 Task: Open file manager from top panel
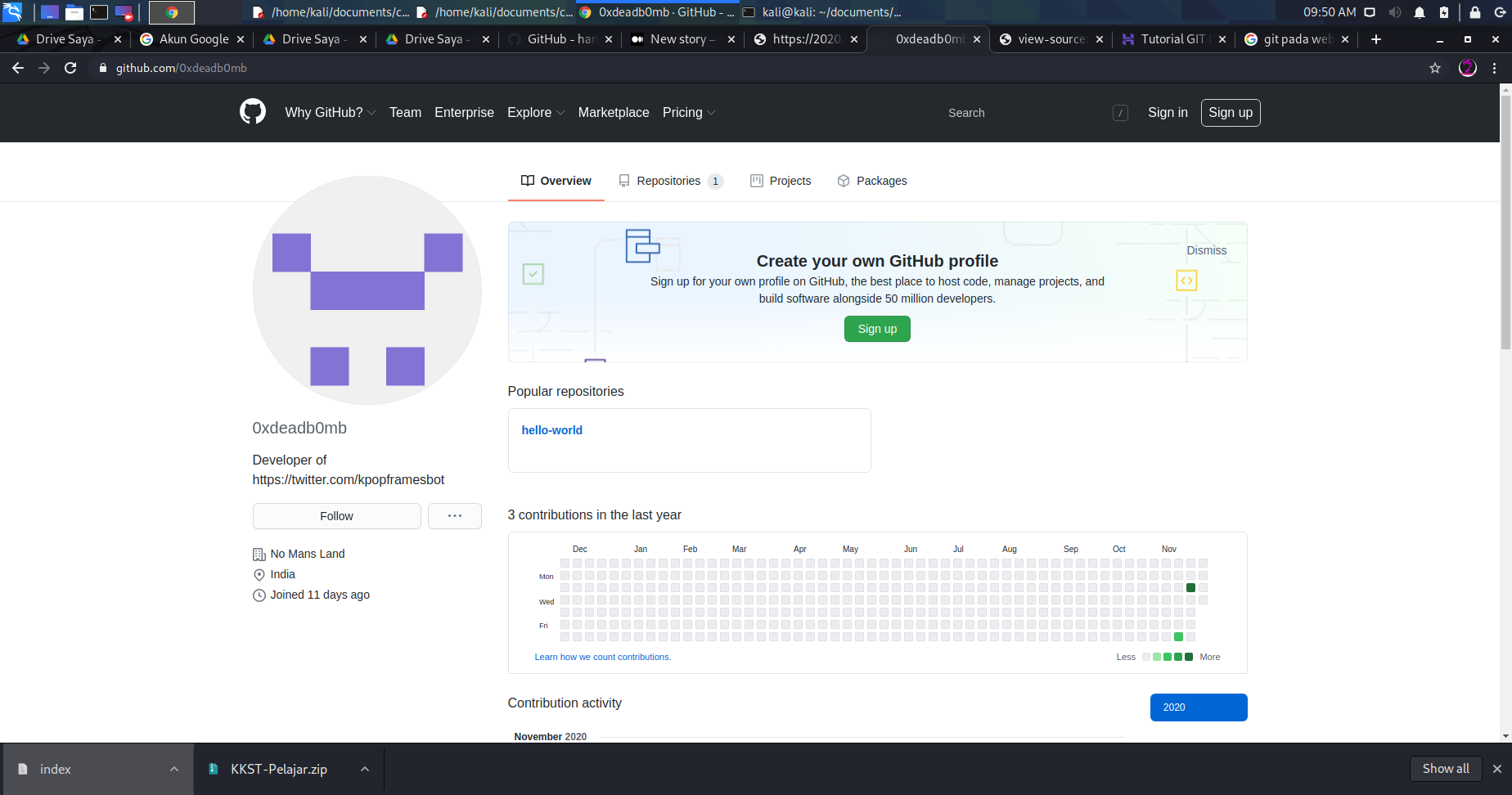(x=74, y=12)
